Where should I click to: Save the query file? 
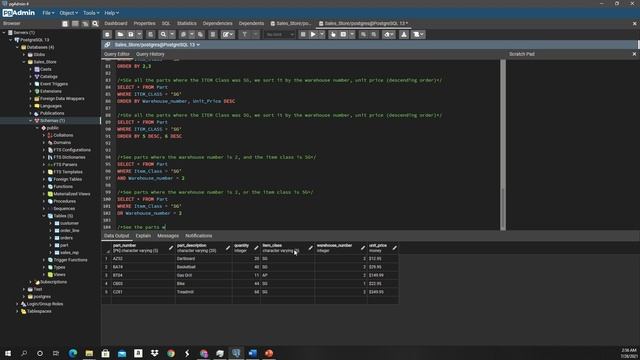(x=131, y=35)
